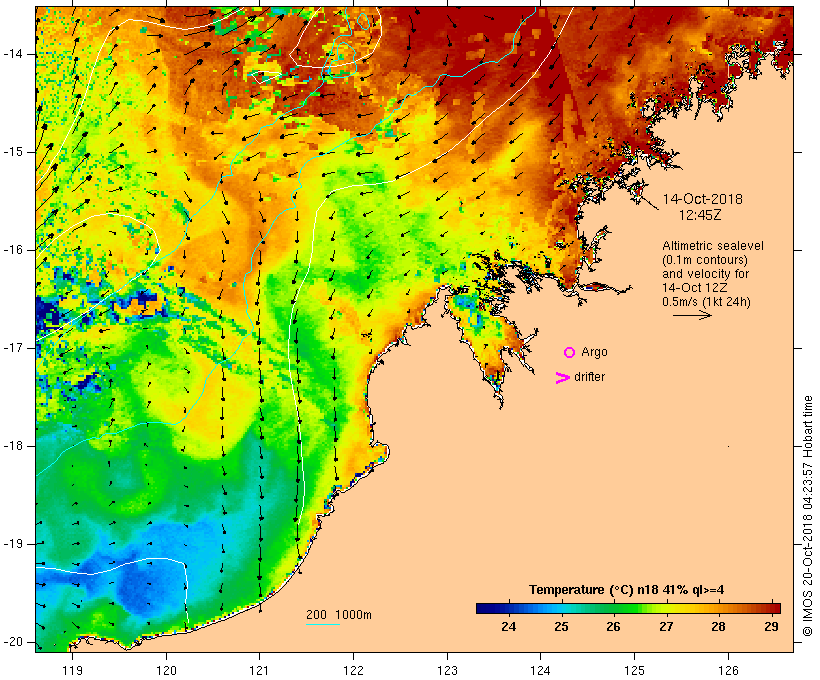820x680 pixels.
Task: Click the 'Temperature (°C) n18 41% ql>=4' title
Action: [x=627, y=590]
